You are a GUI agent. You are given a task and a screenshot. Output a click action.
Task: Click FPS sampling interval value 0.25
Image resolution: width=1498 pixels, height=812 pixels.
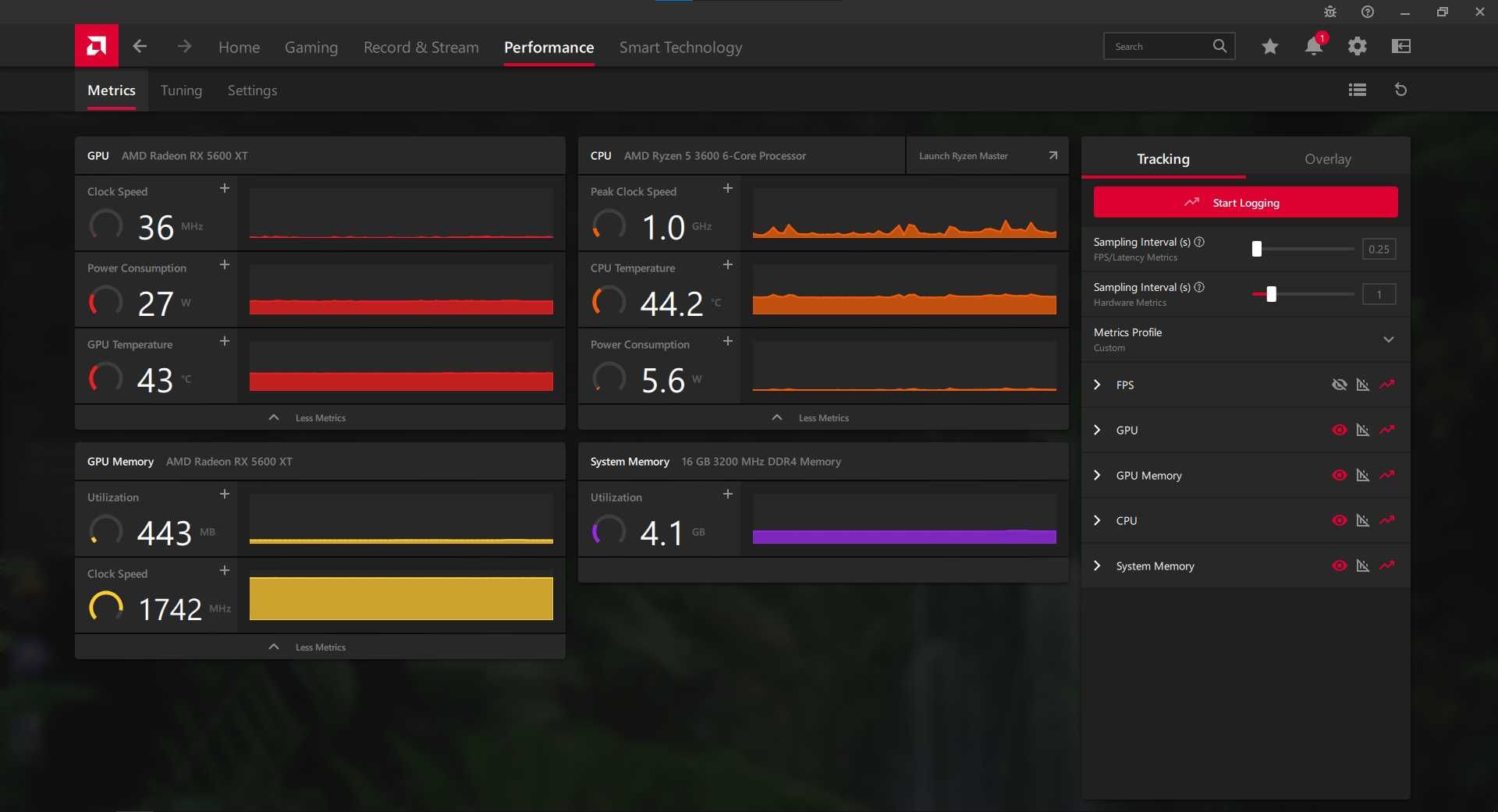(1379, 249)
